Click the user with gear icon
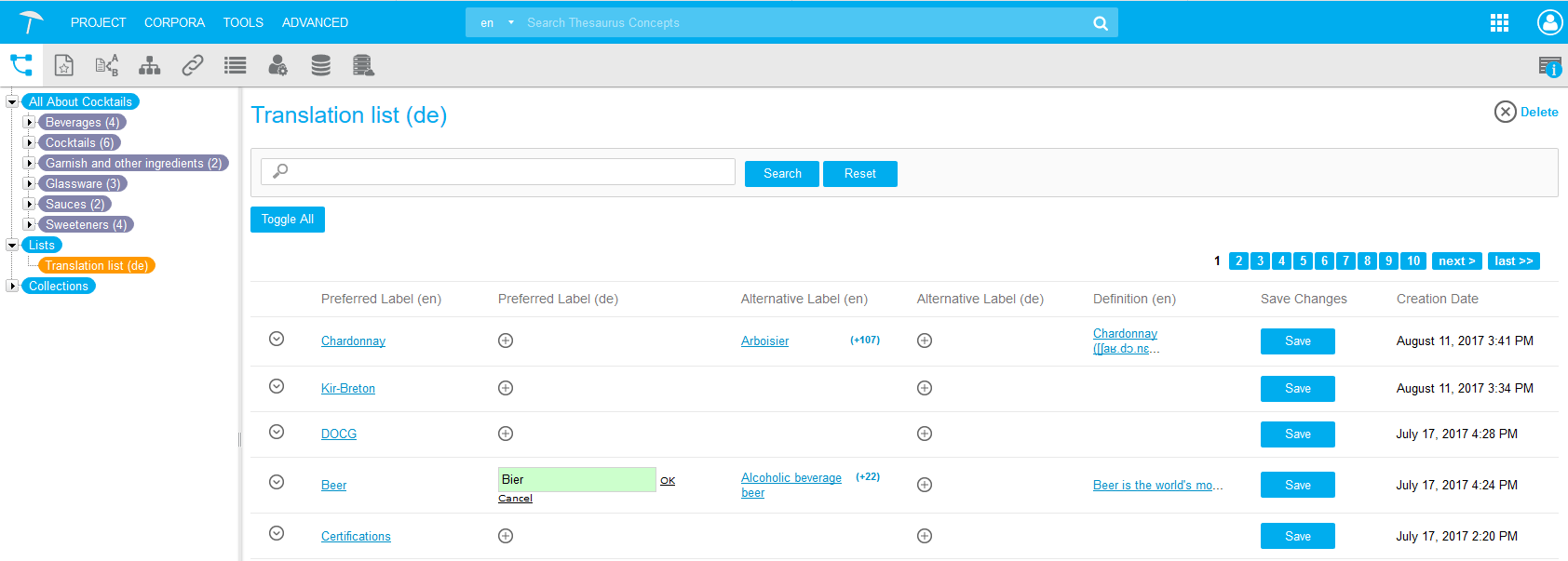 pyautogui.click(x=277, y=65)
